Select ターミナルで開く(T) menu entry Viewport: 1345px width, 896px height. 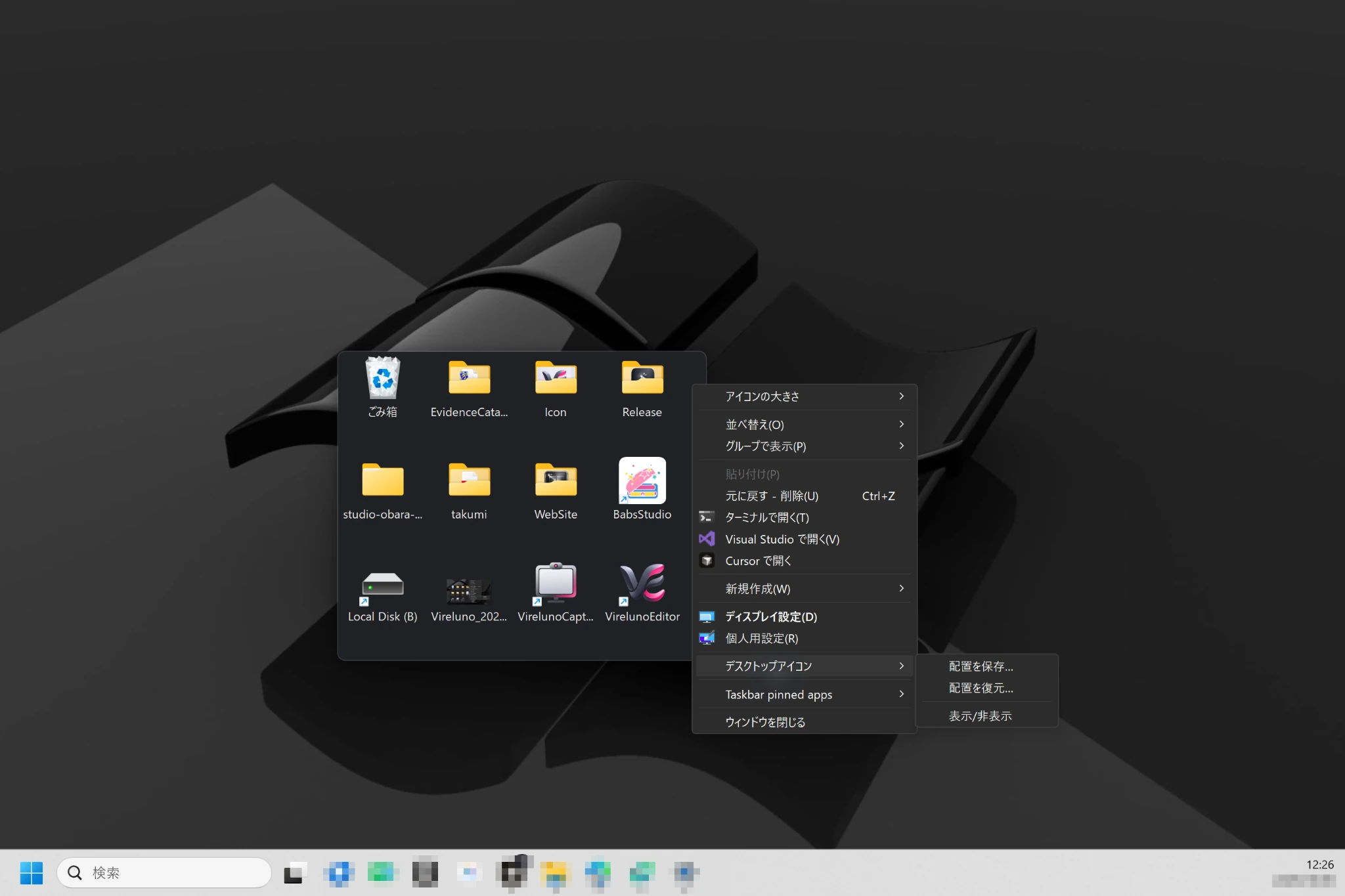tap(805, 518)
